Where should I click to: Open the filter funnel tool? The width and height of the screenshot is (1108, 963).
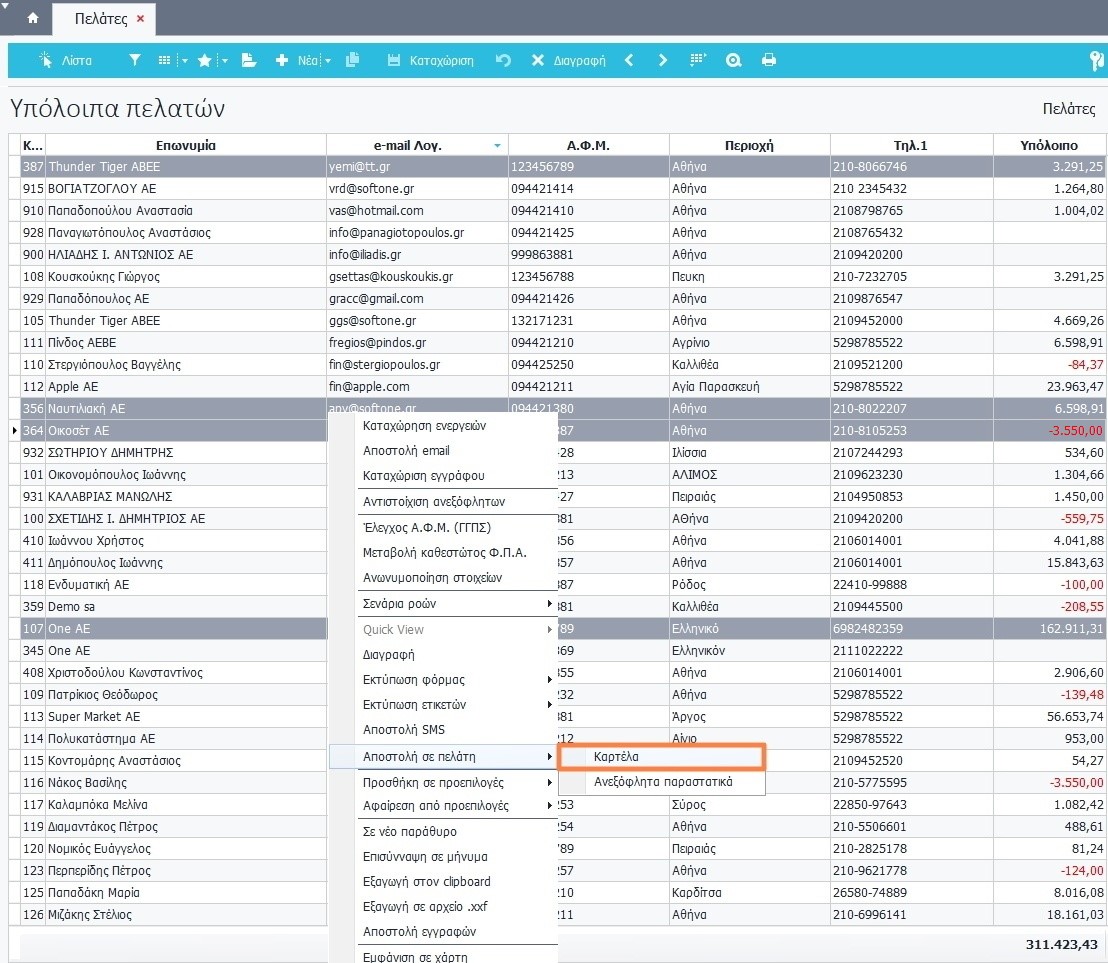pos(135,60)
